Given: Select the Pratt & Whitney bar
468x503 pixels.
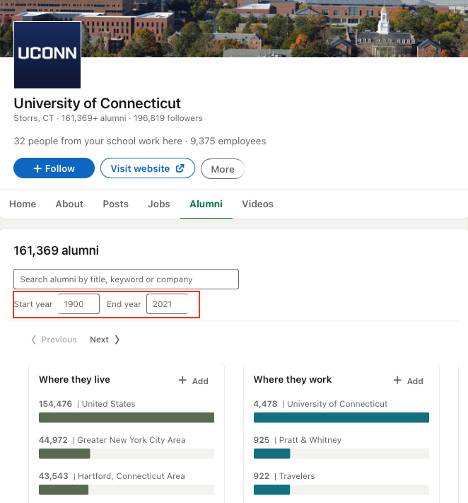Looking at the screenshot, I should click(341, 453).
